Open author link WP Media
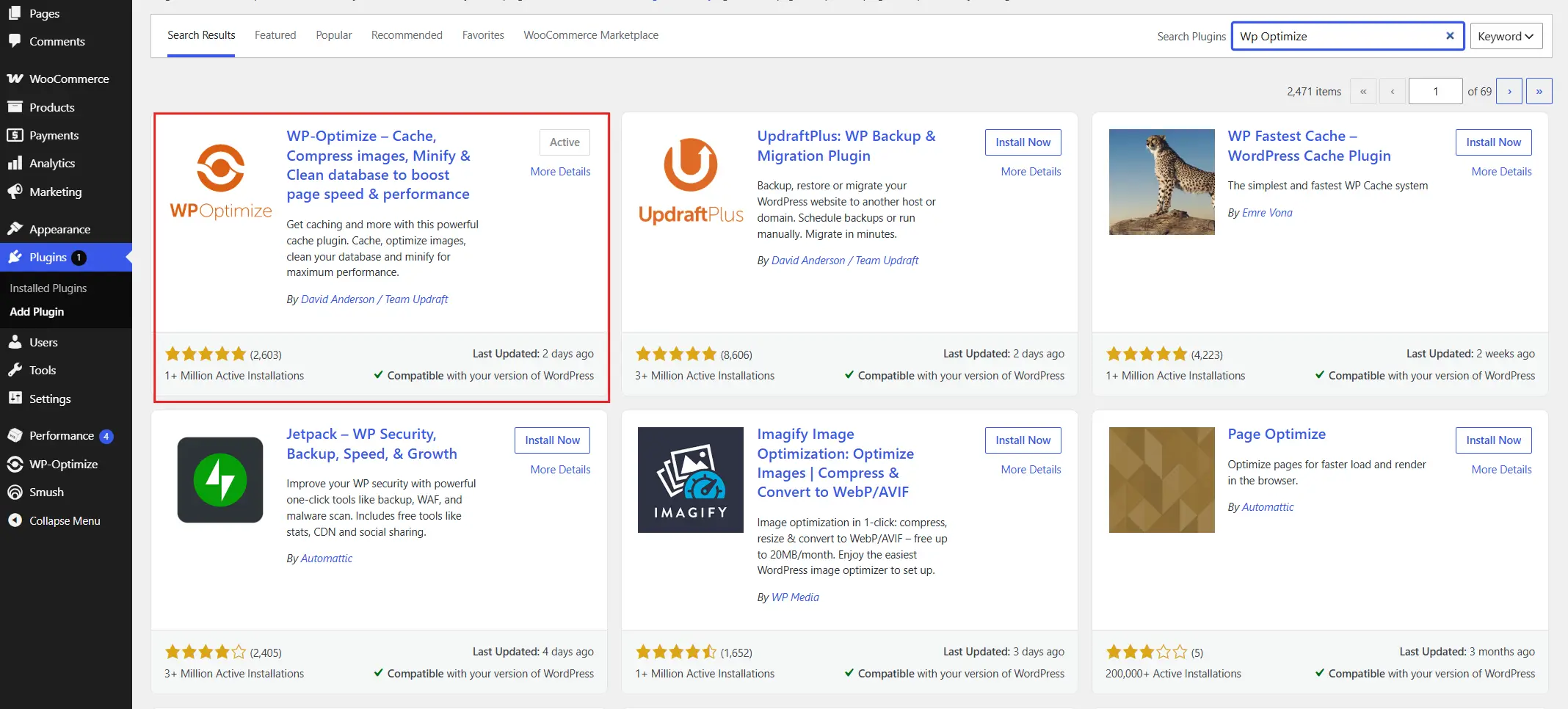The height and width of the screenshot is (709, 1568). (795, 597)
